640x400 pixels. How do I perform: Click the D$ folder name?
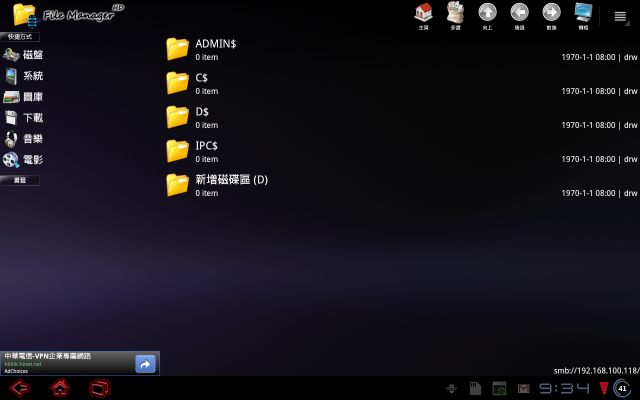click(202, 111)
